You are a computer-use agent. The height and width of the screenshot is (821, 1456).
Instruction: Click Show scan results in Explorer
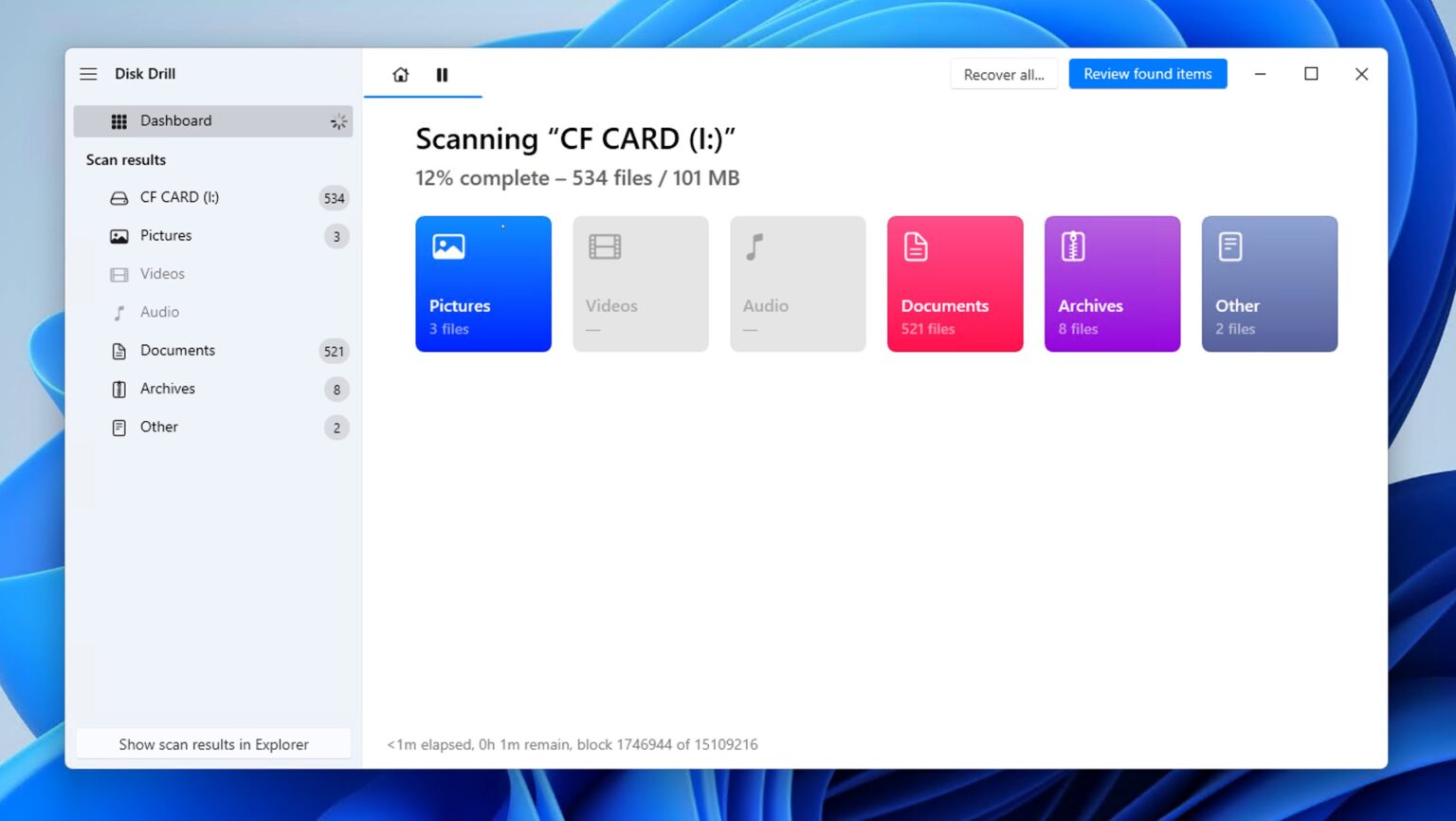click(x=213, y=744)
